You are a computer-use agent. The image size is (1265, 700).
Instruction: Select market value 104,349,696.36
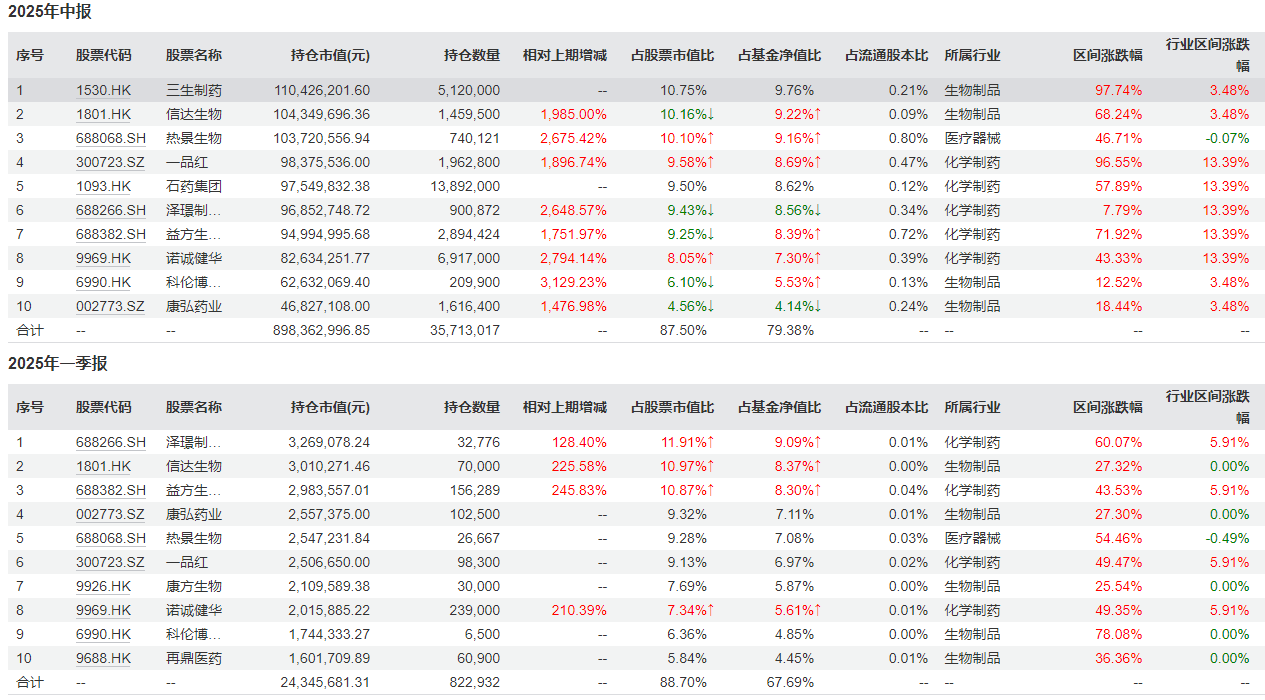tap(322, 114)
